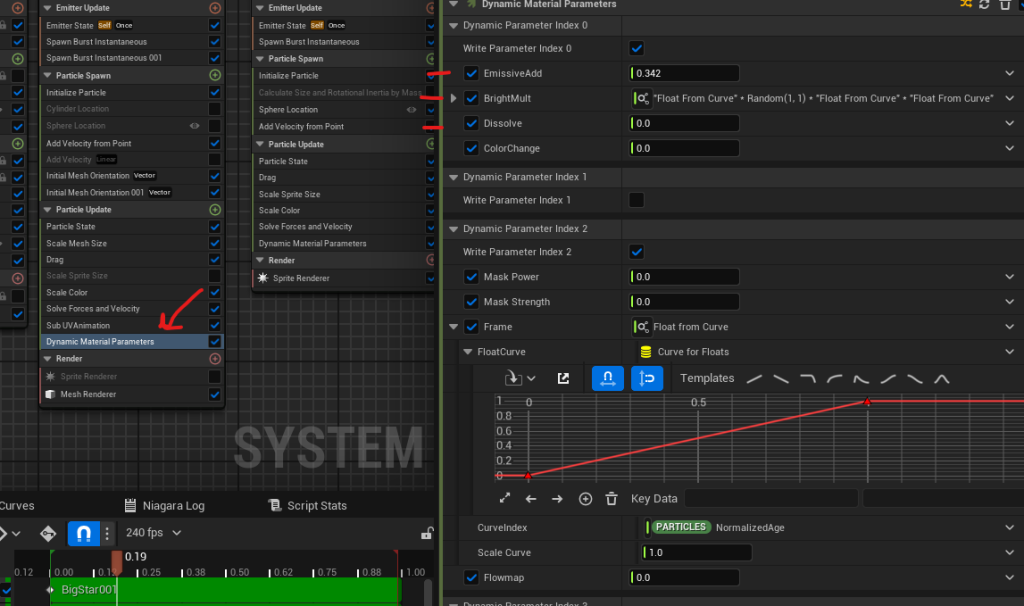Viewport: 1024px width, 606px height.
Task: Toggle the Flowmap checkbox
Action: point(472,577)
